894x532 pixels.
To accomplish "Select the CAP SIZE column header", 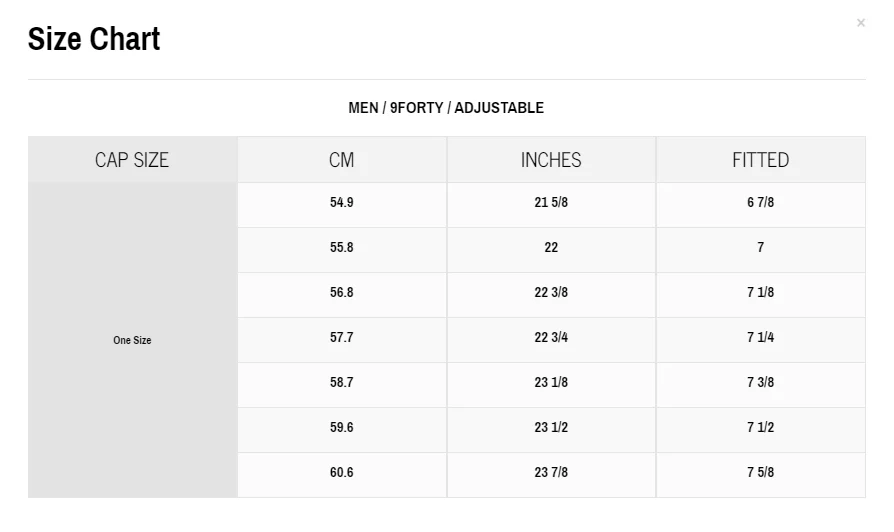I will (x=132, y=160).
